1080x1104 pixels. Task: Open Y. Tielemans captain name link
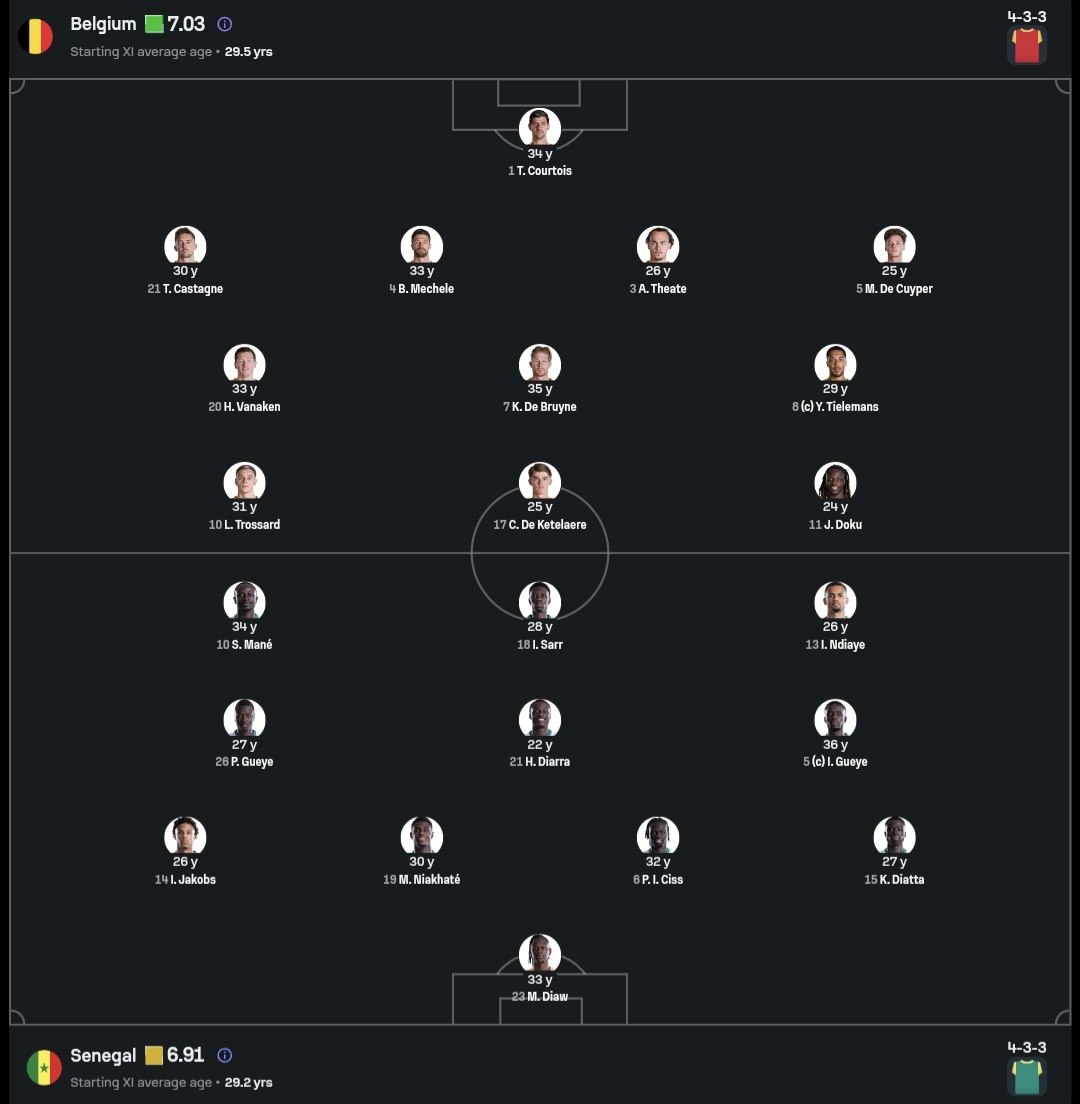(839, 407)
